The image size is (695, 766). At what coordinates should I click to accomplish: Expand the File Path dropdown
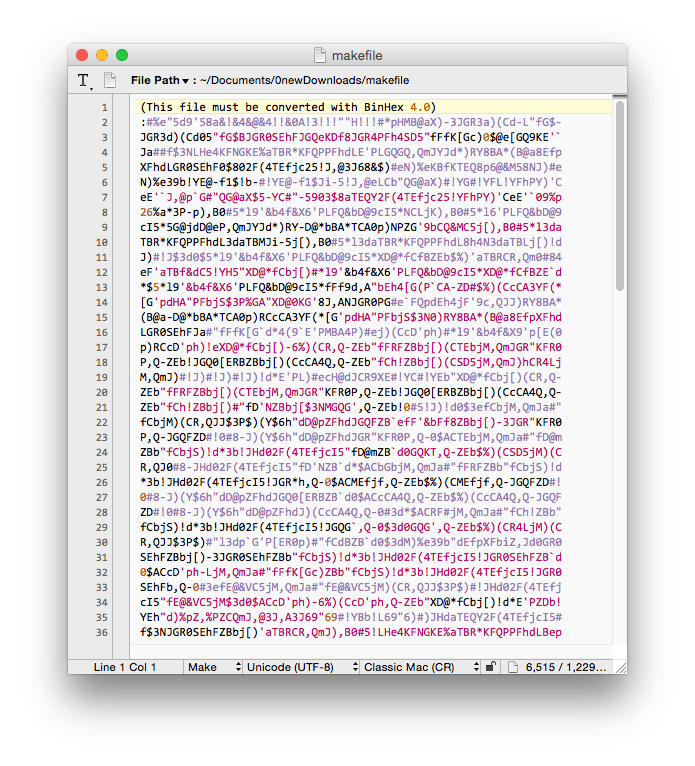tap(157, 80)
